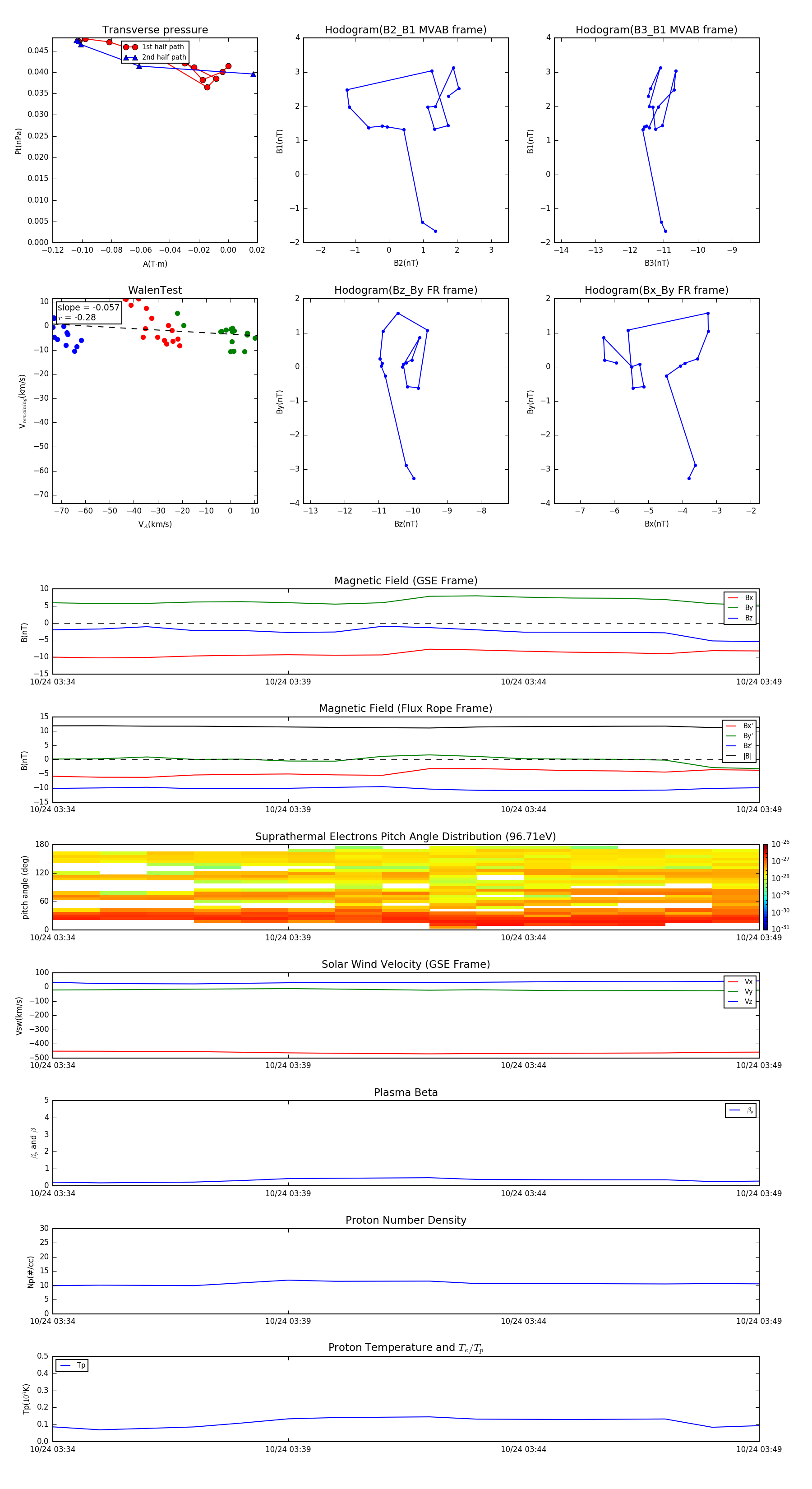Select the Vx entry in the velocity legend
812x1489 pixels.
pos(740,981)
